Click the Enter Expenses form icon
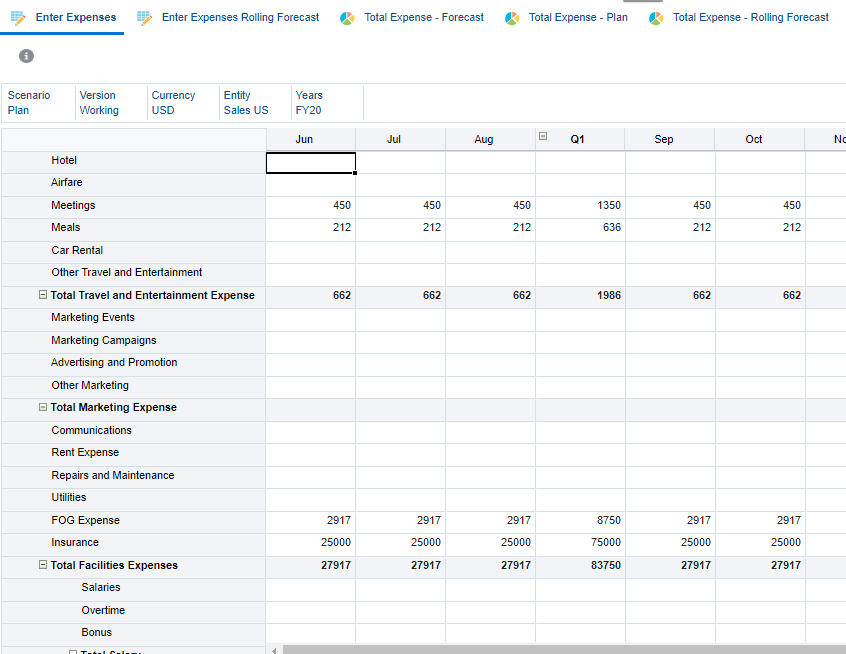 pyautogui.click(x=17, y=17)
